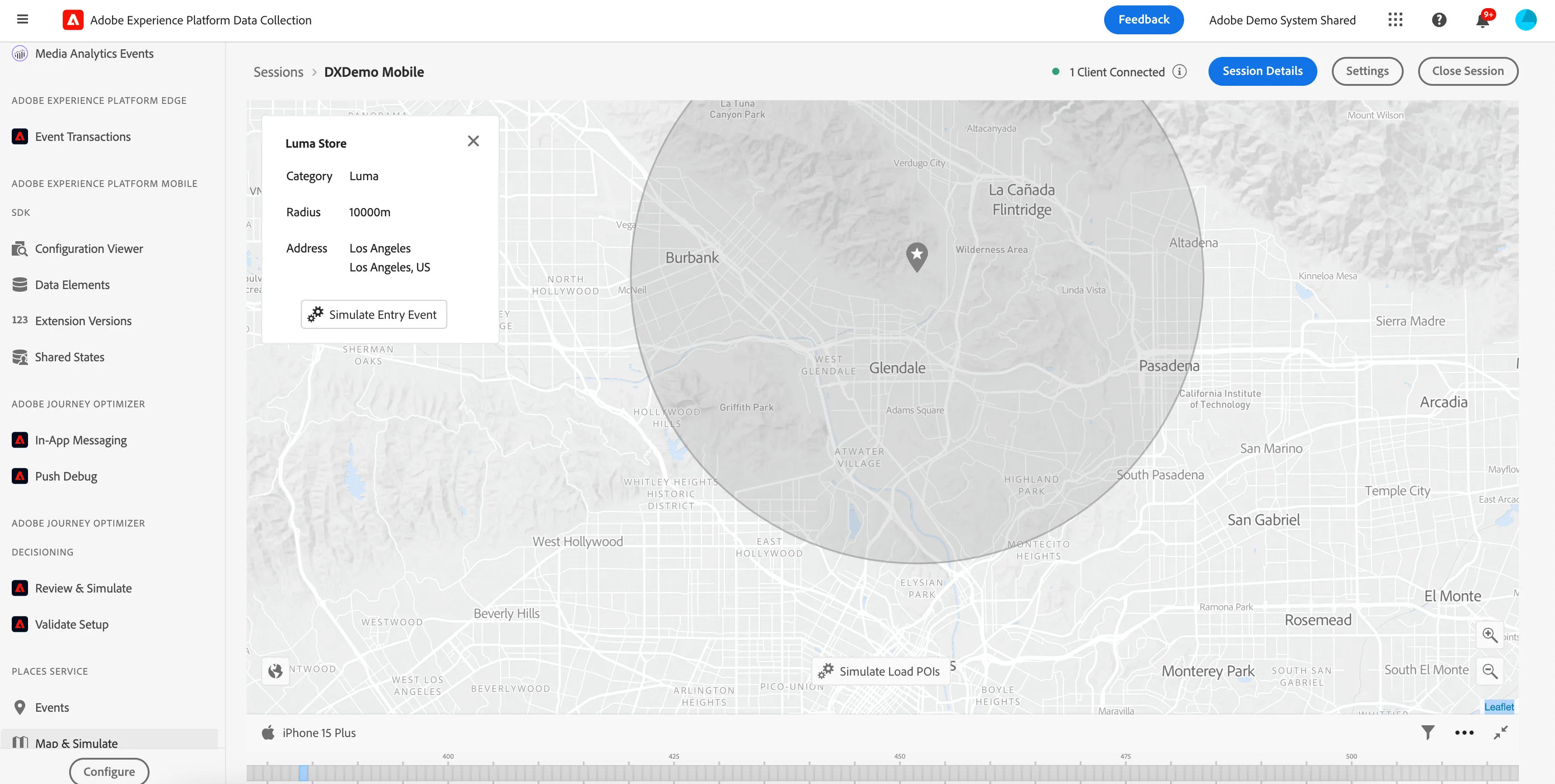Collapse the timeline panel with arrows icon
The height and width of the screenshot is (784, 1555).
(x=1501, y=733)
